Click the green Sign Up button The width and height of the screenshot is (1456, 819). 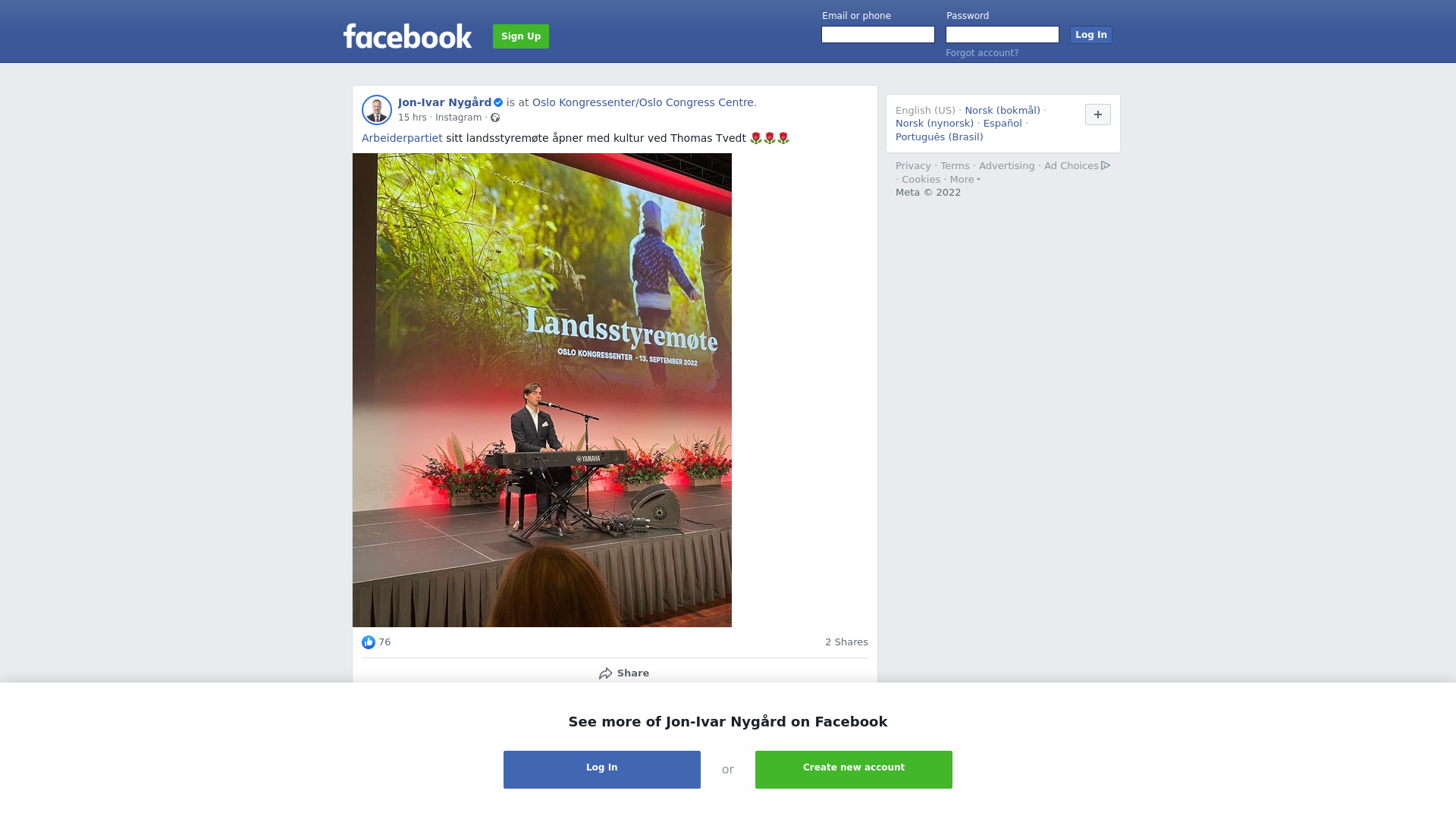tap(521, 36)
